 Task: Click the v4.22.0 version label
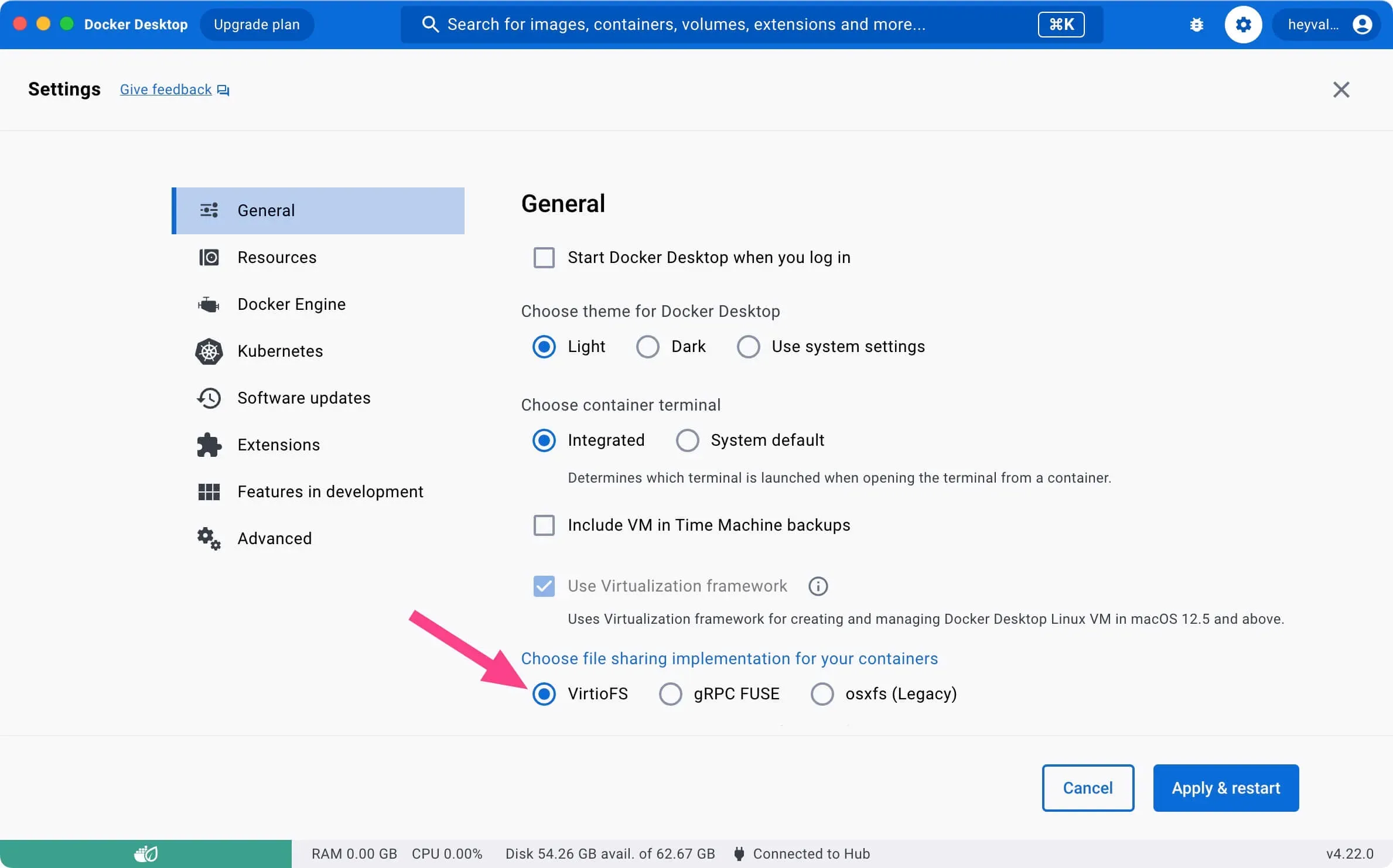pyautogui.click(x=1350, y=854)
